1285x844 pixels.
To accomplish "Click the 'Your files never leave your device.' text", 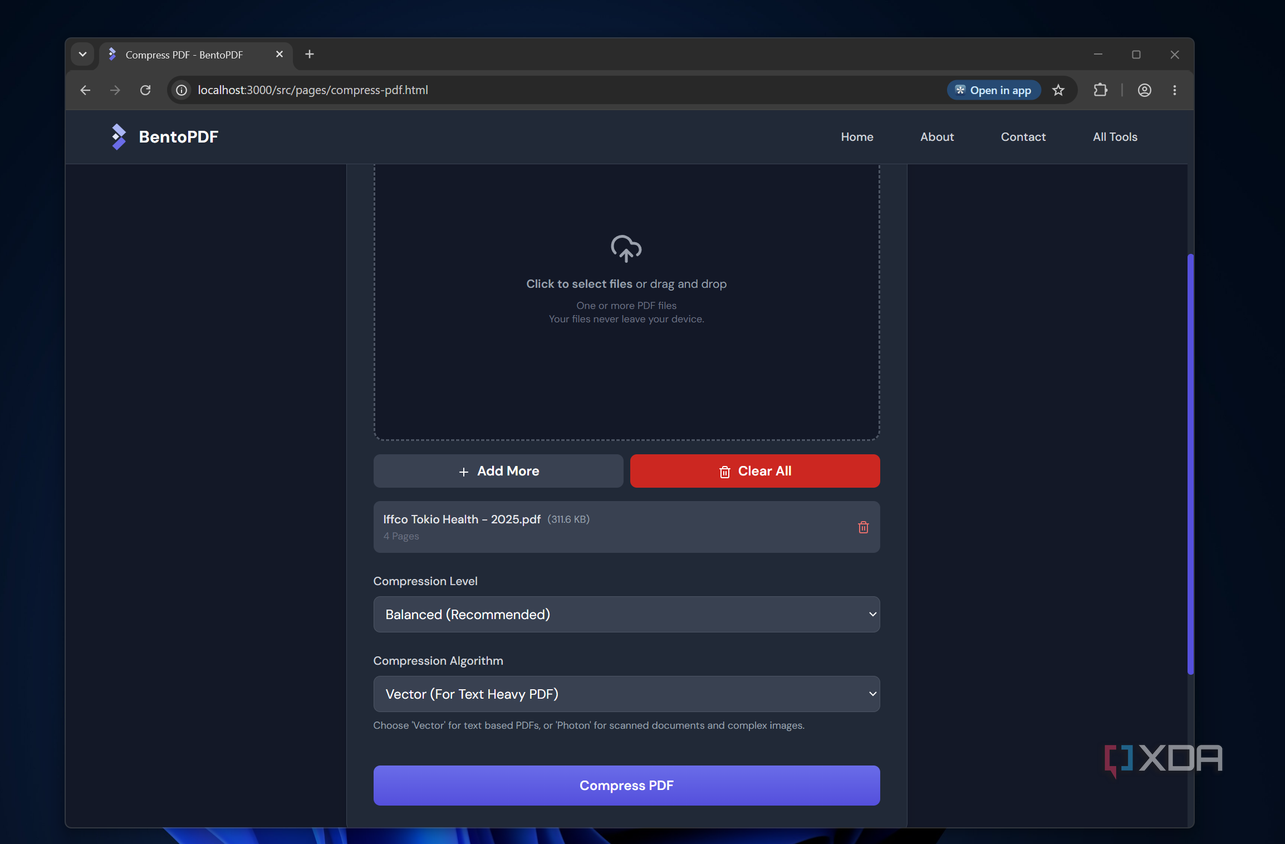I will (626, 319).
